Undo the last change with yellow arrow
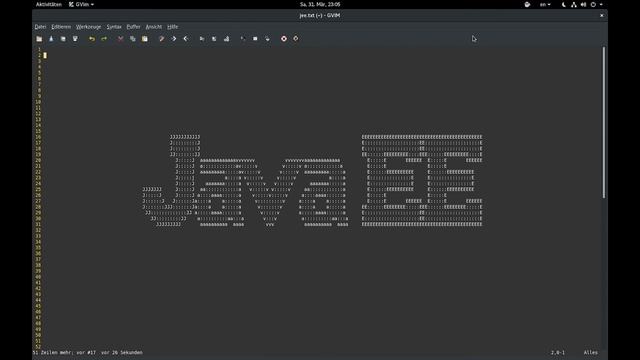The image size is (640, 360). pyautogui.click(x=92, y=39)
